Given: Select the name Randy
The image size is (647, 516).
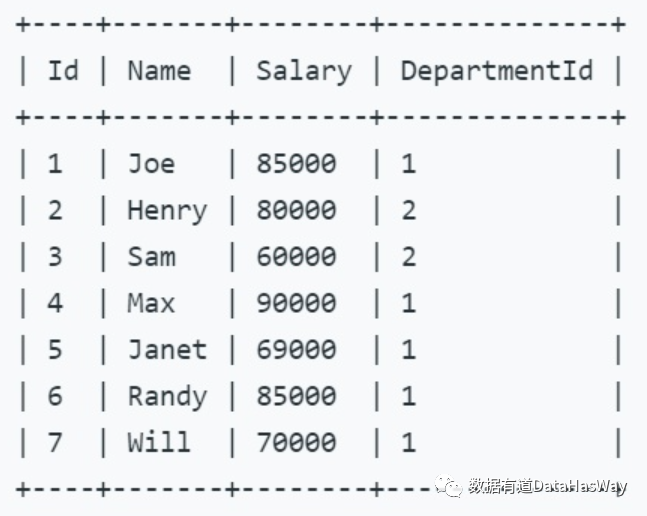Looking at the screenshot, I should tap(166, 396).
